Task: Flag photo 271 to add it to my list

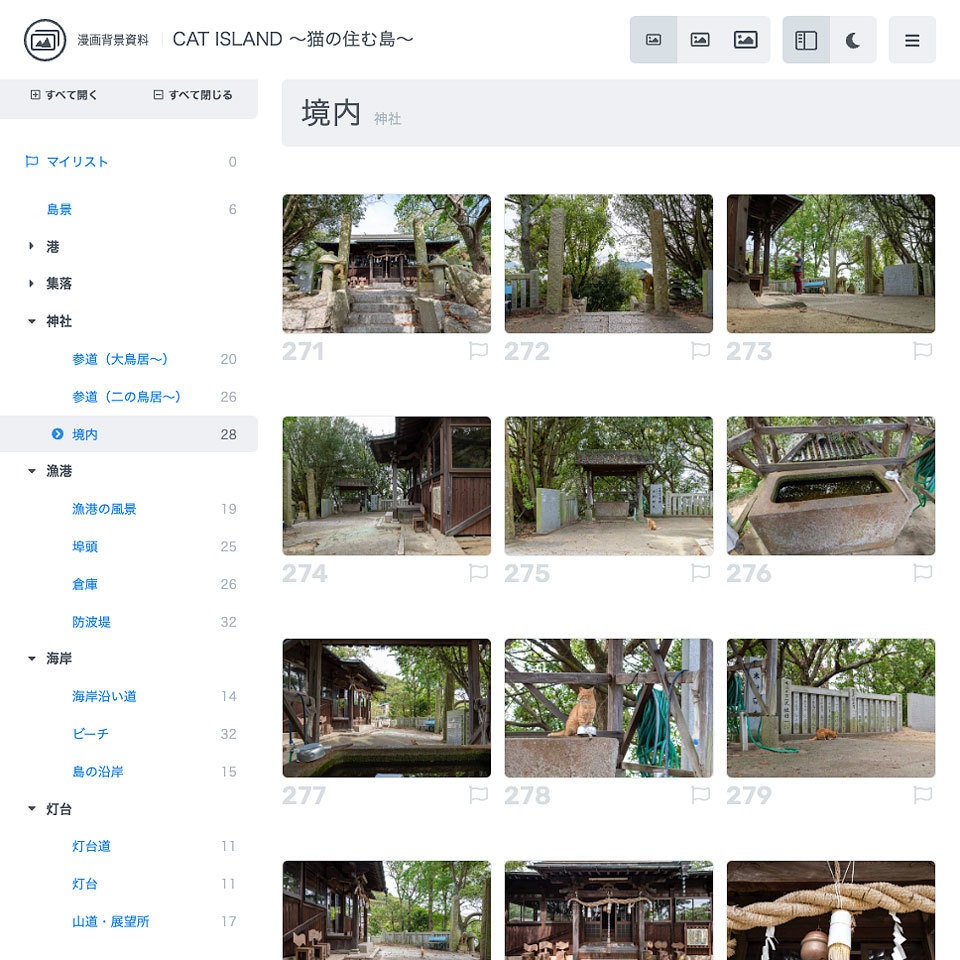Action: tap(479, 351)
